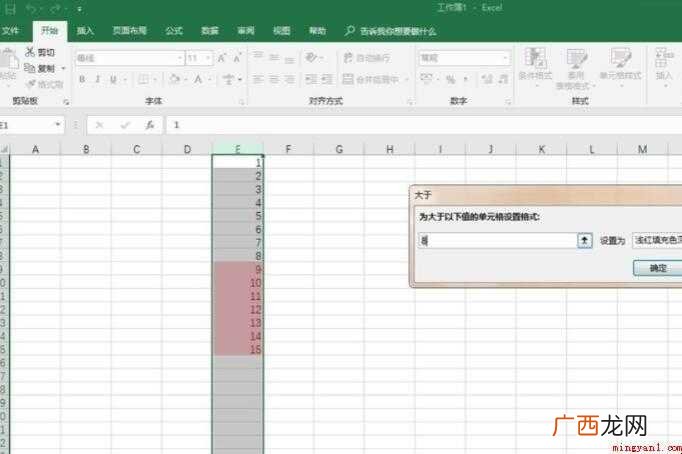
Task: Click Decrease Font Size icon
Action: (x=237, y=58)
